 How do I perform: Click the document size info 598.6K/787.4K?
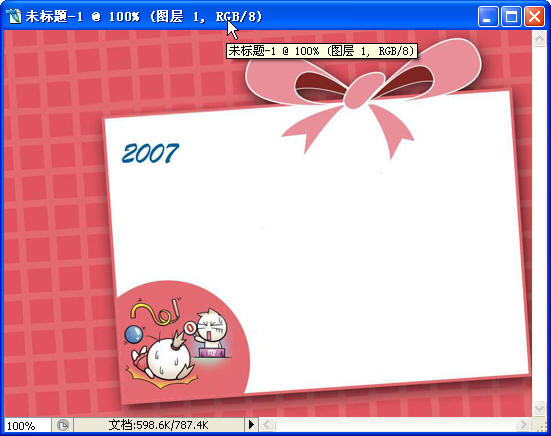(159, 425)
